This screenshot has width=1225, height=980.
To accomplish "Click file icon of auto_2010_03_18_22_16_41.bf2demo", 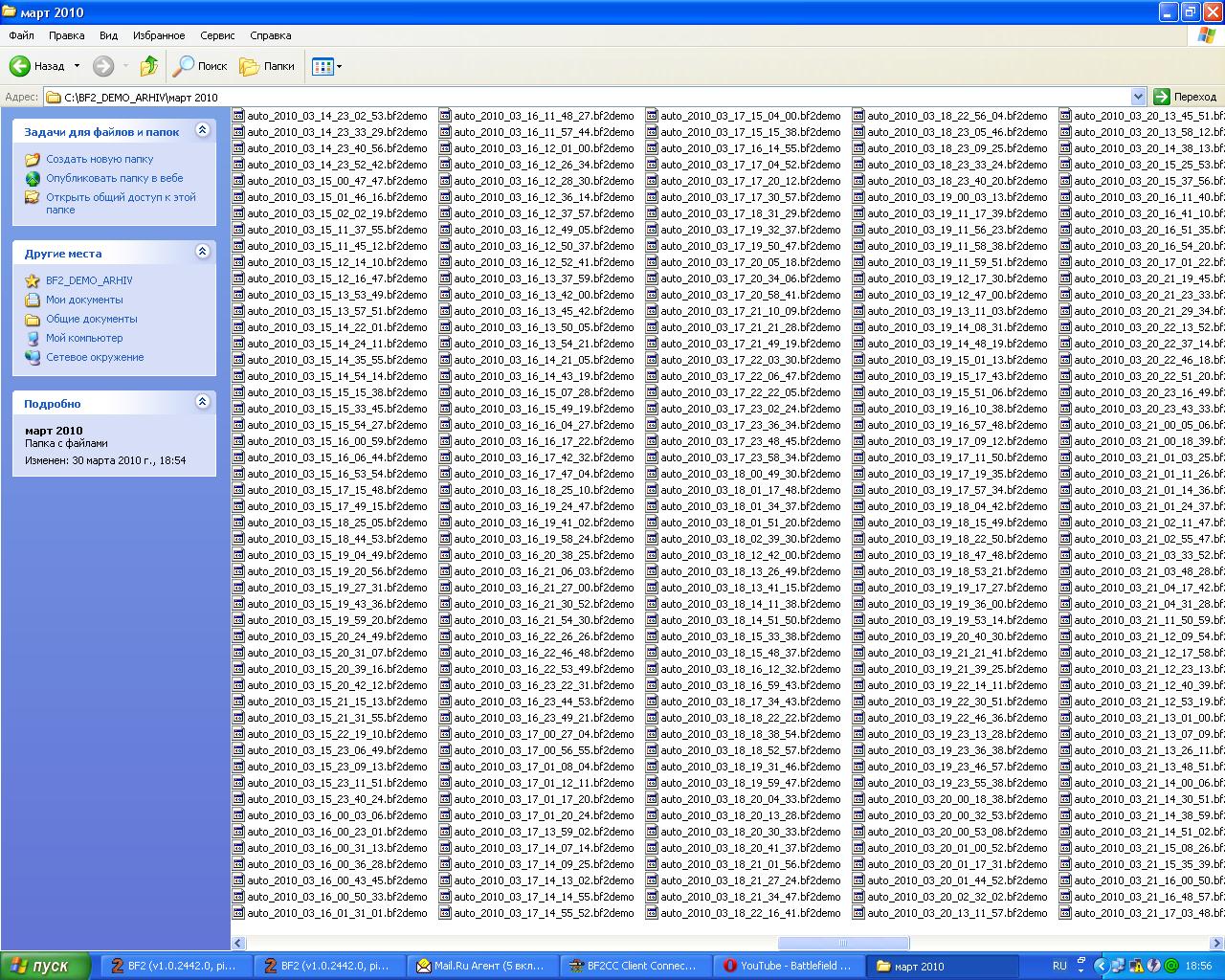I will pyautogui.click(x=652, y=913).
